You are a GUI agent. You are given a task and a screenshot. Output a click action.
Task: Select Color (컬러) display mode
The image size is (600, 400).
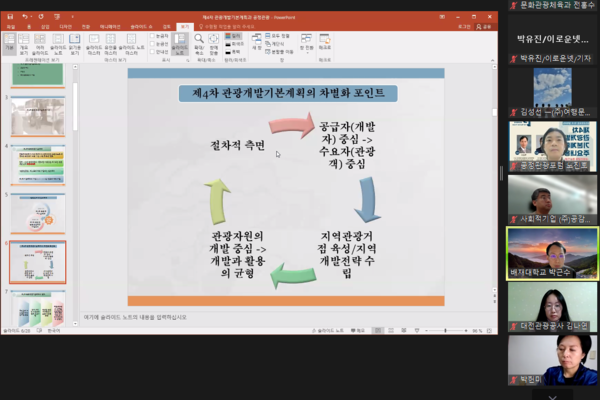click(x=233, y=36)
